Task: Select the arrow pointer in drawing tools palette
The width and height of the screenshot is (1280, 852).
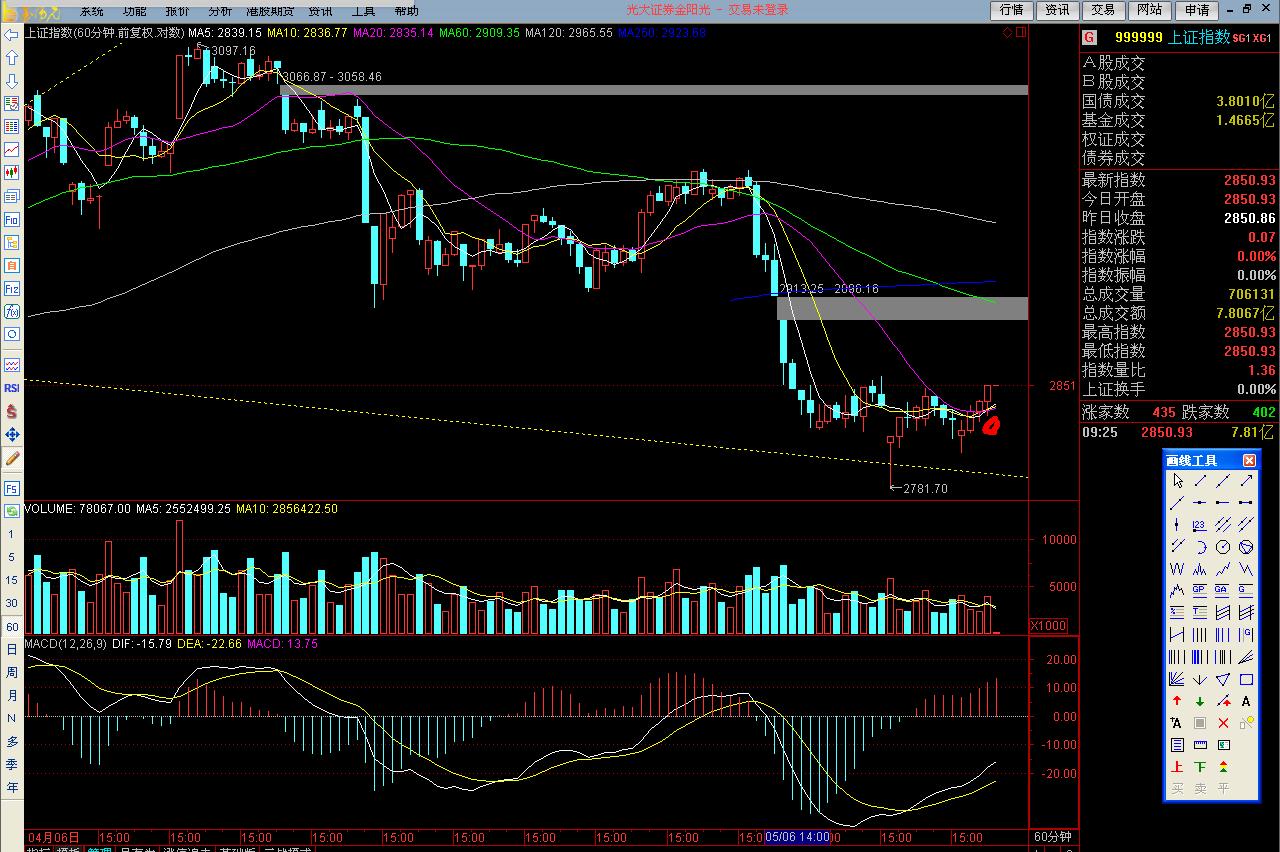Action: 1177,481
